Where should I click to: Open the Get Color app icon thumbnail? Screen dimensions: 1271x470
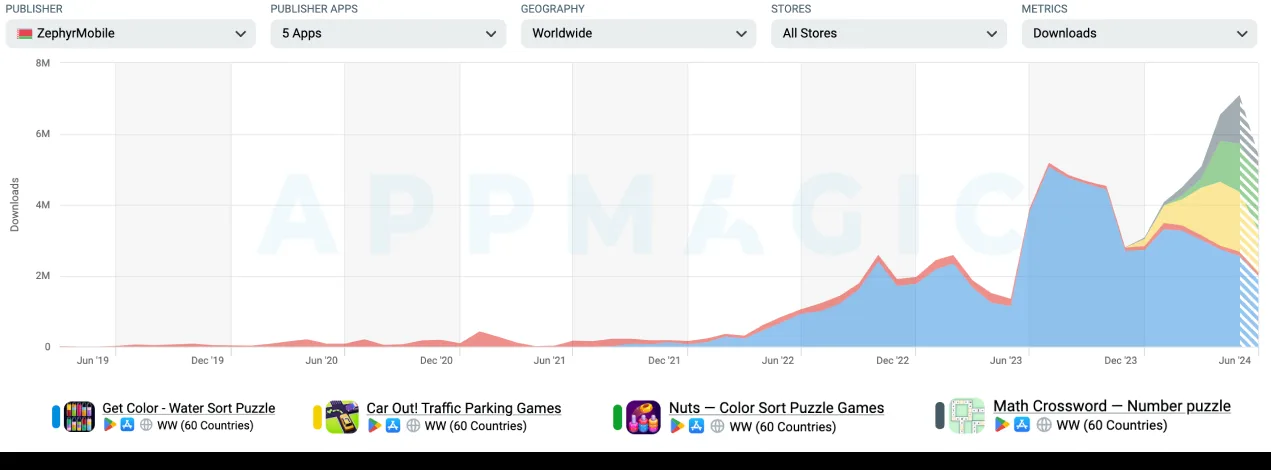point(79,416)
